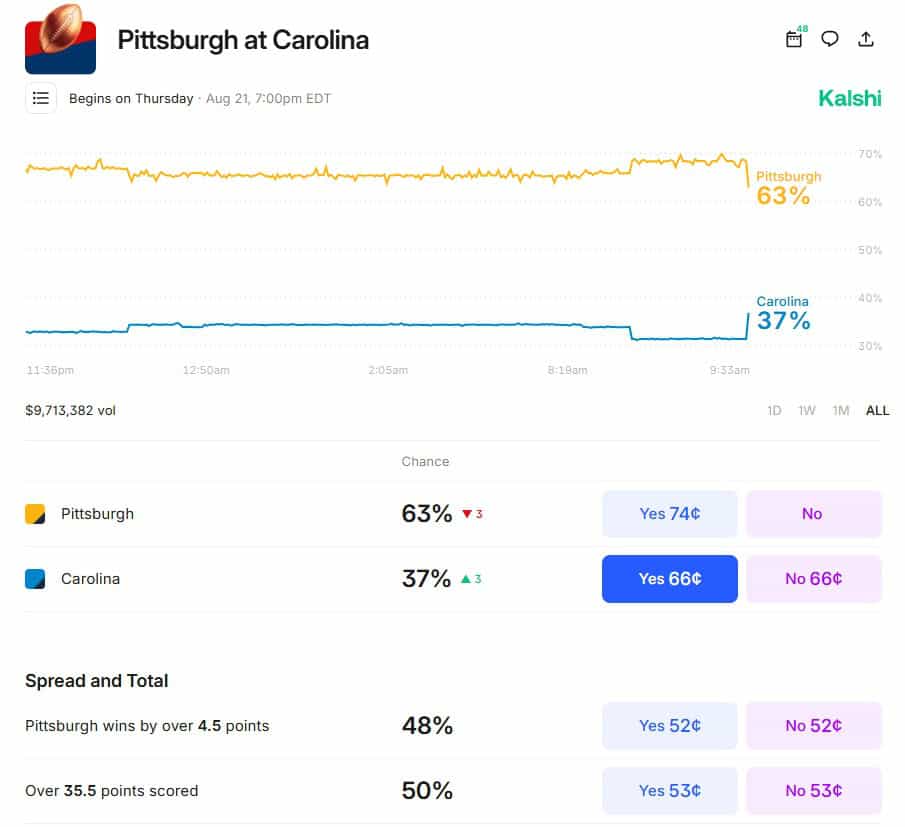This screenshot has width=905, height=827.
Task: Click the Pittsburgh yellow team color icon
Action: coord(35,514)
